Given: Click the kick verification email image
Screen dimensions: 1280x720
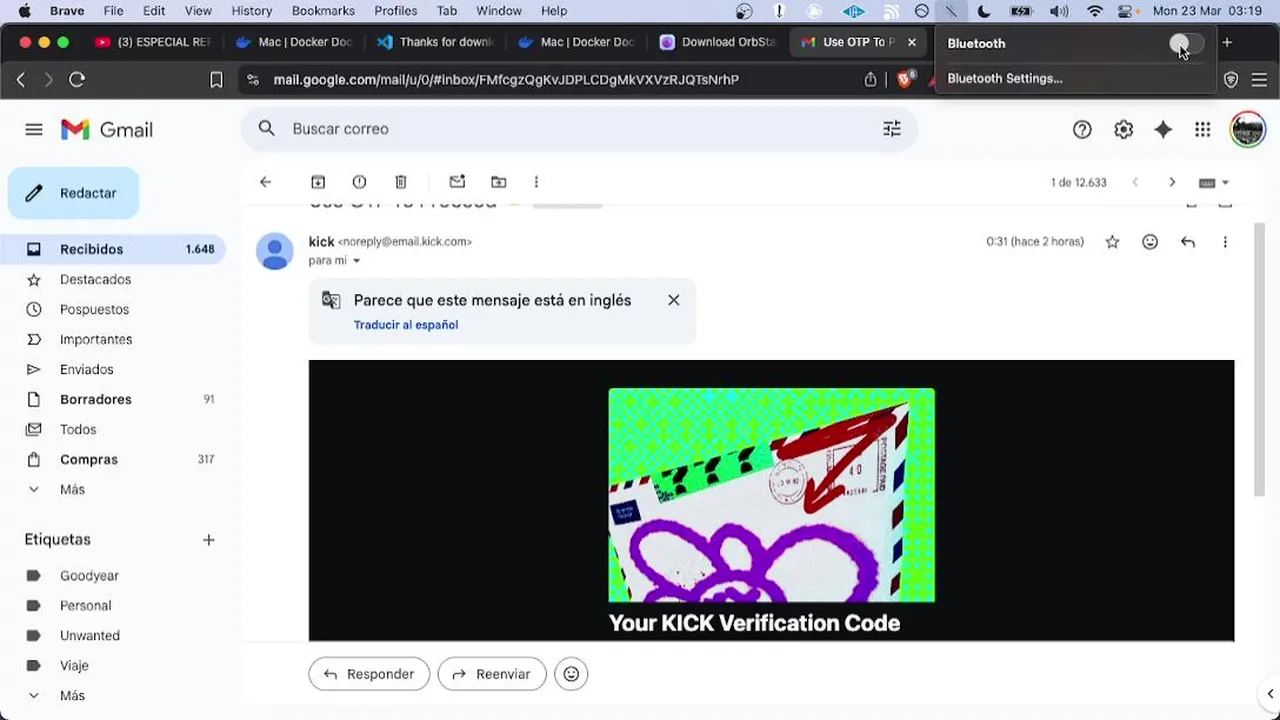Looking at the screenshot, I should pos(771,495).
